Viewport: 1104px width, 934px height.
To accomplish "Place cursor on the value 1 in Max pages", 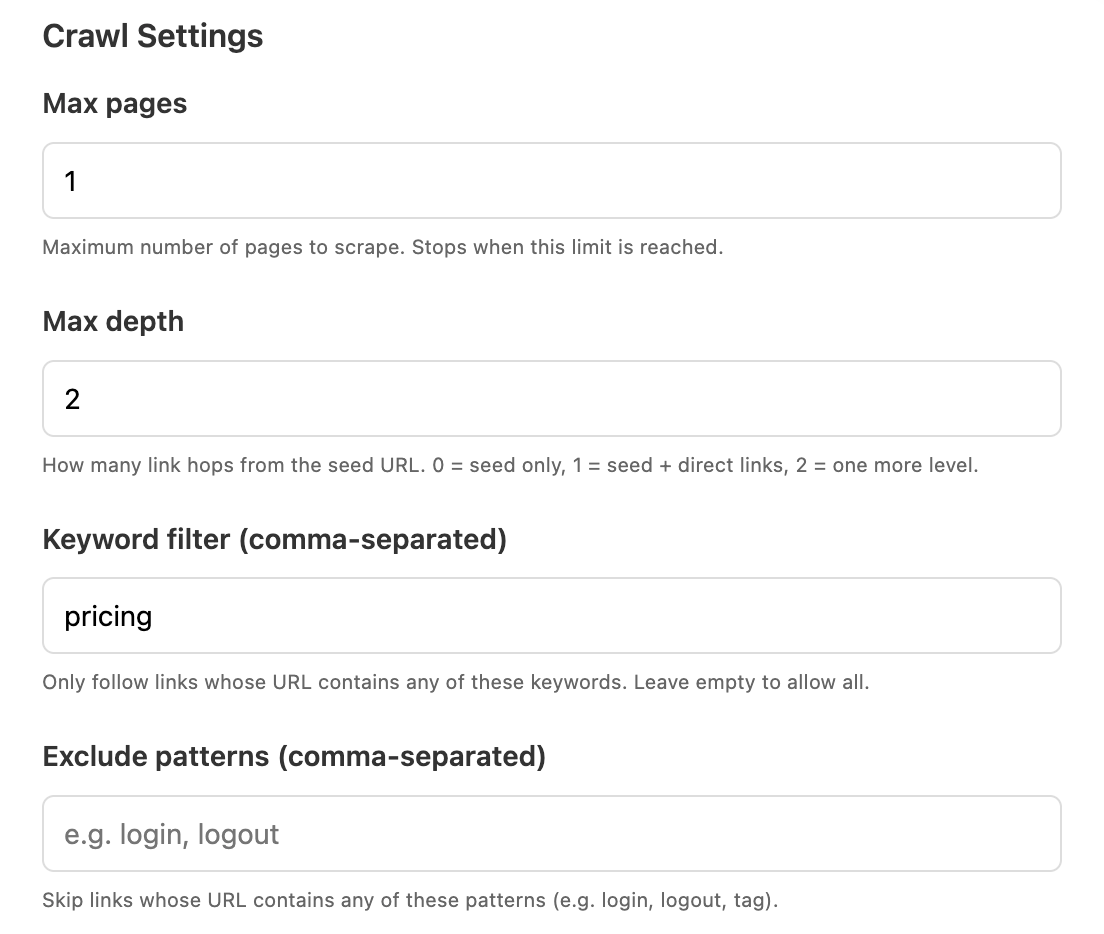I will point(70,182).
